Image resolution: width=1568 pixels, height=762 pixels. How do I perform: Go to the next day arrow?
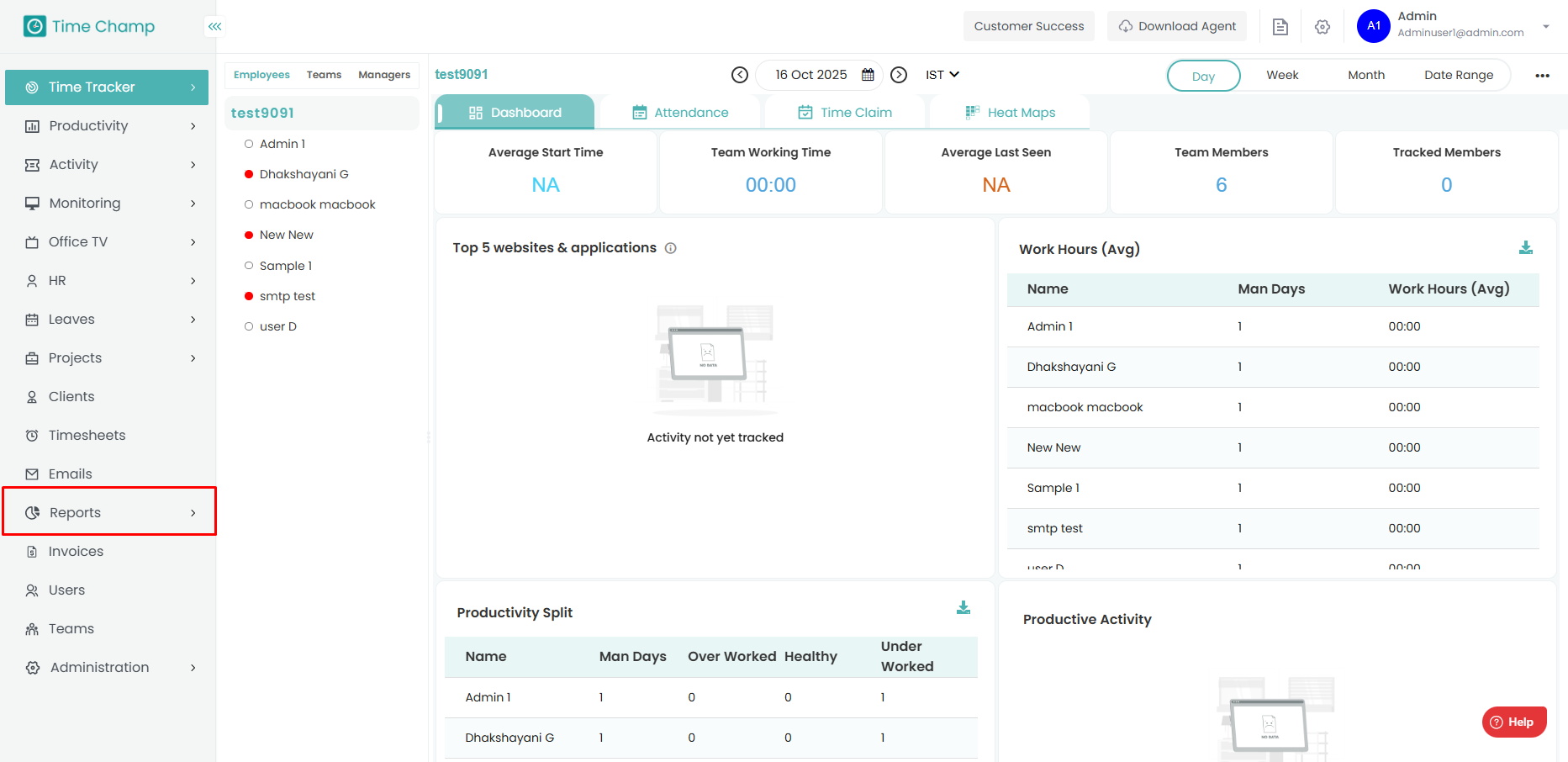click(x=899, y=75)
